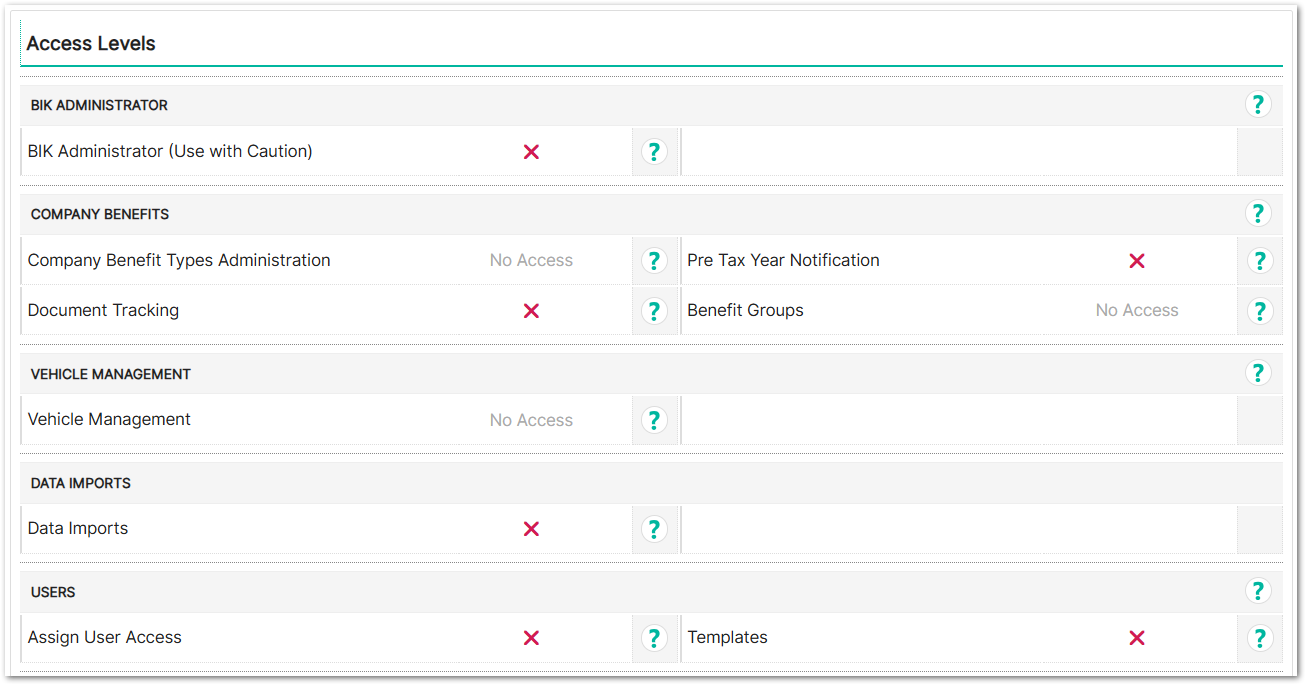
Task: Enable Document Tracking access via red X
Action: click(x=531, y=311)
